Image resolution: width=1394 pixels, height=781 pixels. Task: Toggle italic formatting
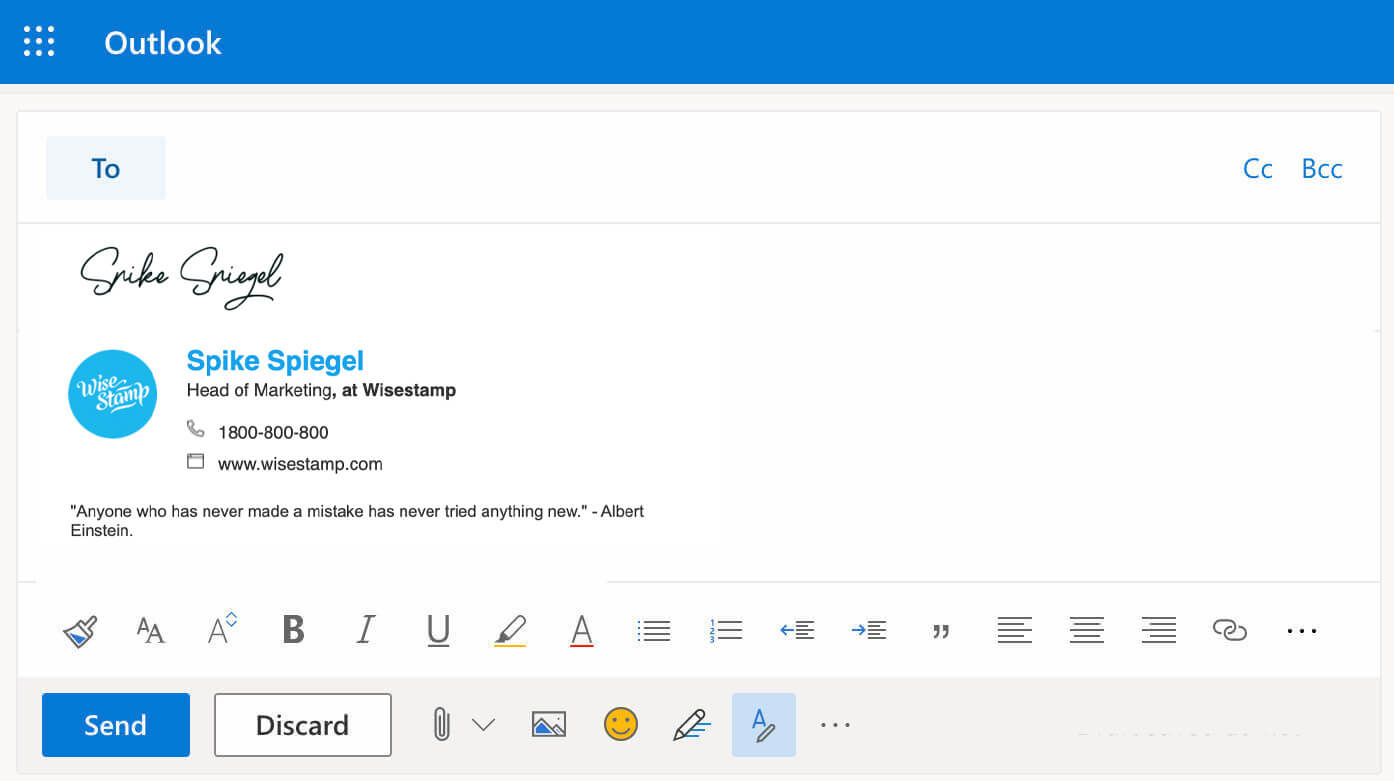366,630
